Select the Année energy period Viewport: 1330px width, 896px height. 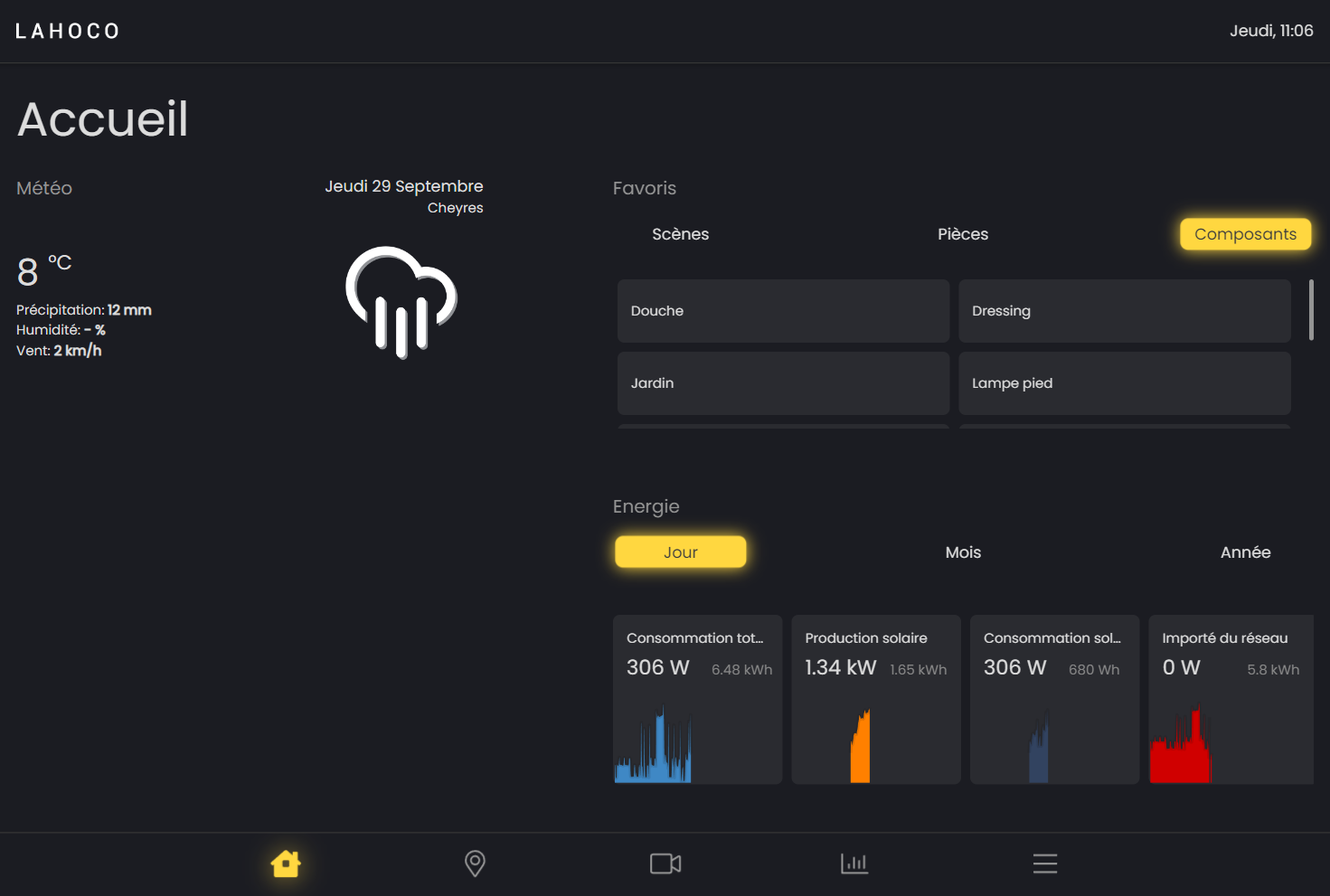point(1245,552)
